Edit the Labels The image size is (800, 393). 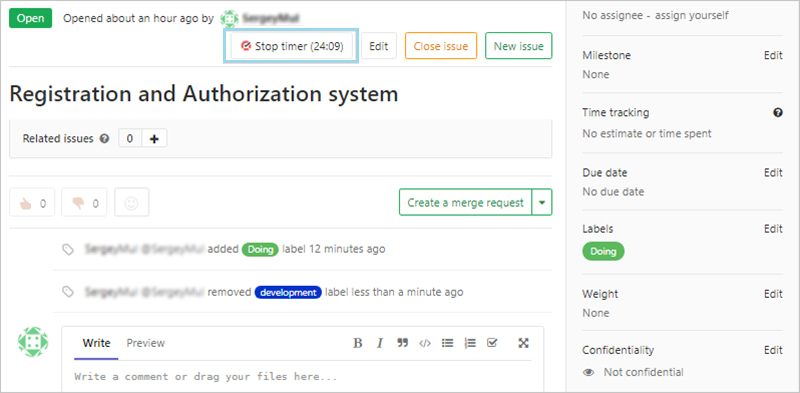click(773, 229)
